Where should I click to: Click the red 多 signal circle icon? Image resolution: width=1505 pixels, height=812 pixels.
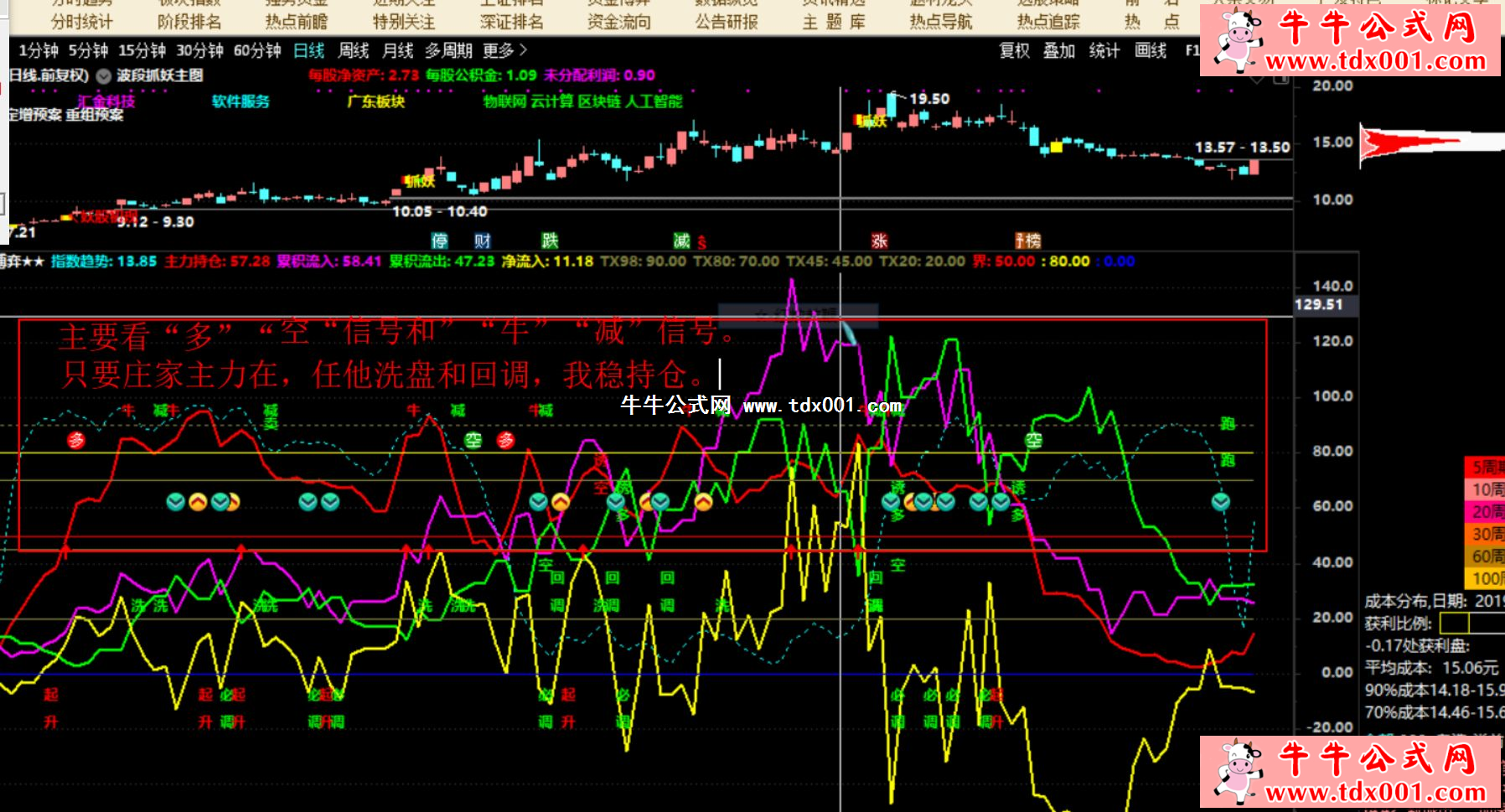76,440
